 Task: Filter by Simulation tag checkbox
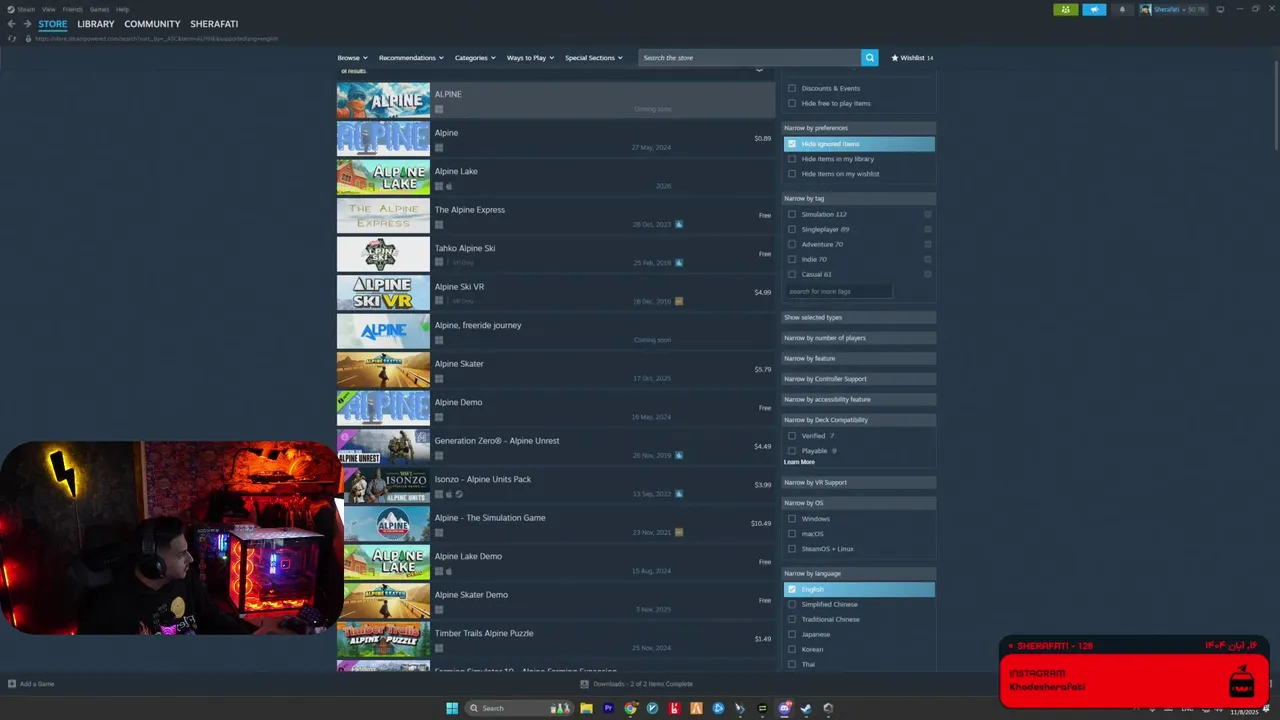point(792,214)
